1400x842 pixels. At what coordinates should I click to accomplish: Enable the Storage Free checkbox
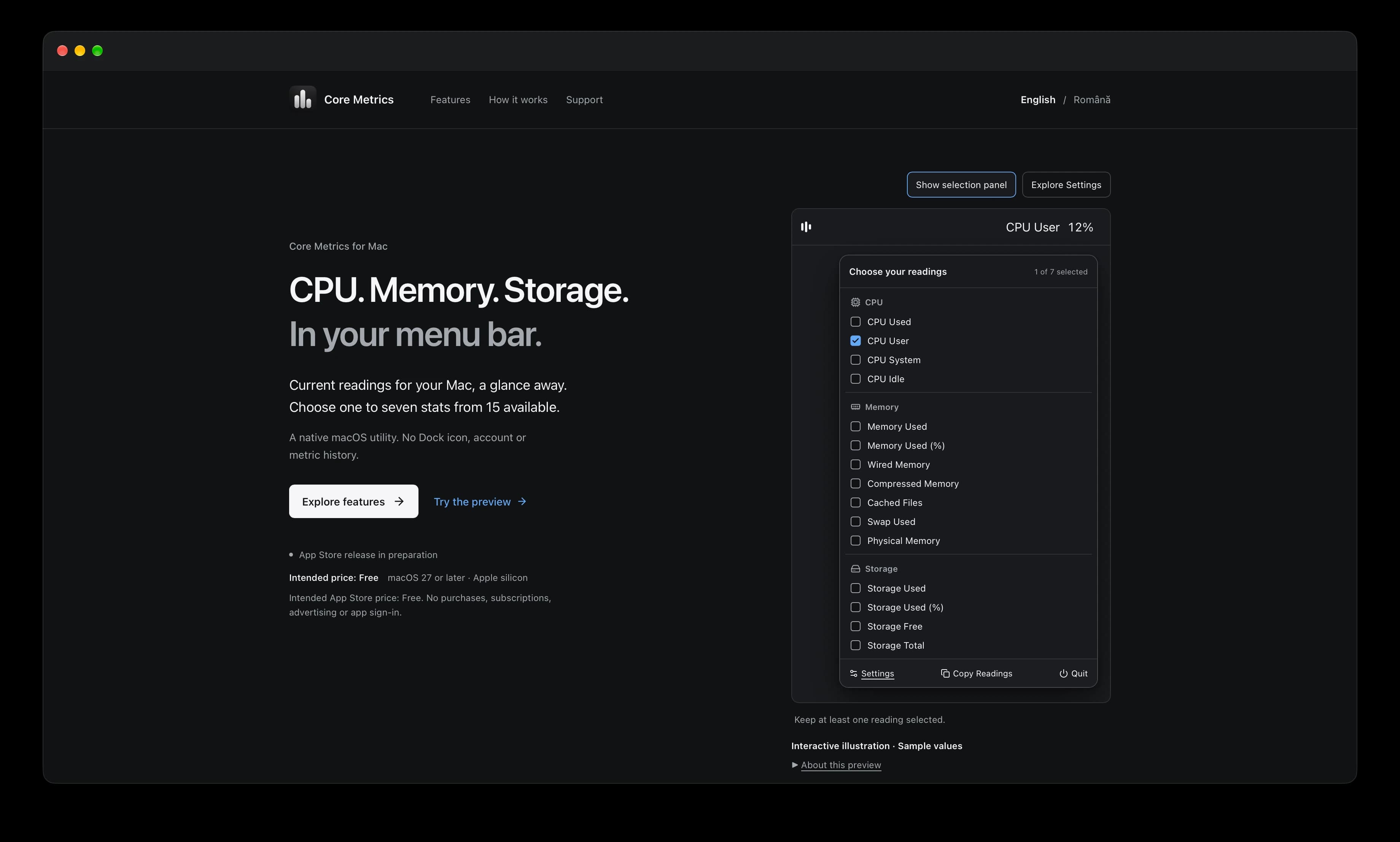(855, 627)
